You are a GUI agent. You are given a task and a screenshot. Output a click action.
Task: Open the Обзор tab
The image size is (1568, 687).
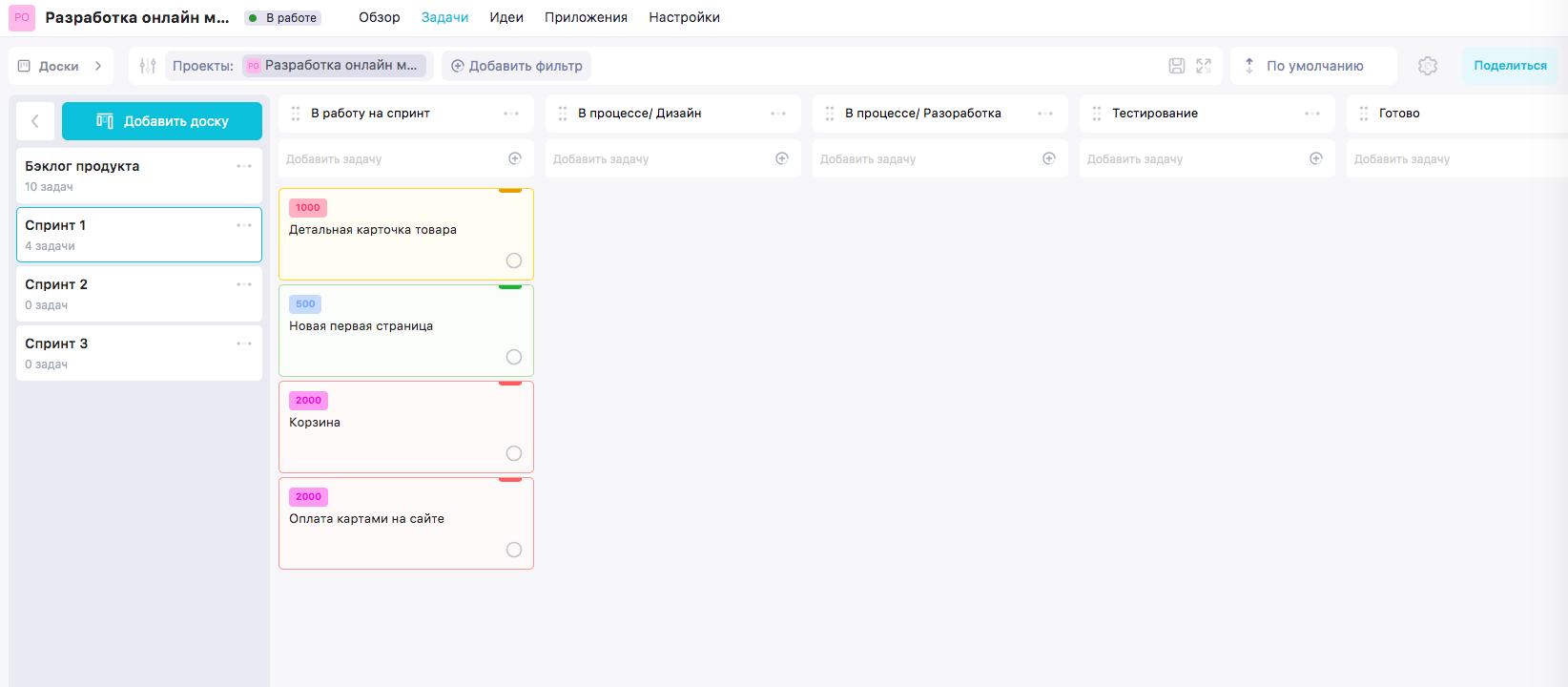(x=380, y=17)
